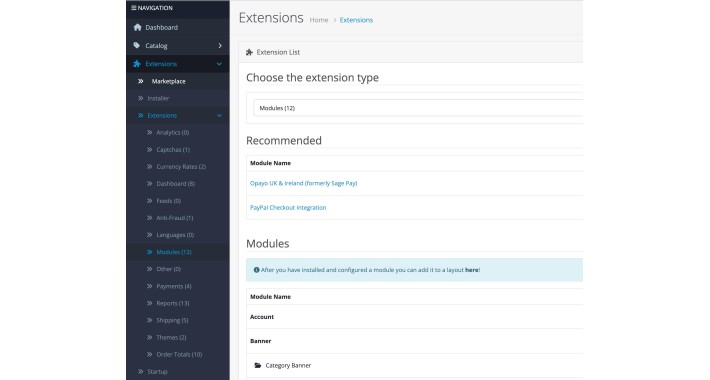Click the Extensions breadcrumb link
The height and width of the screenshot is (380, 710).
(x=356, y=20)
